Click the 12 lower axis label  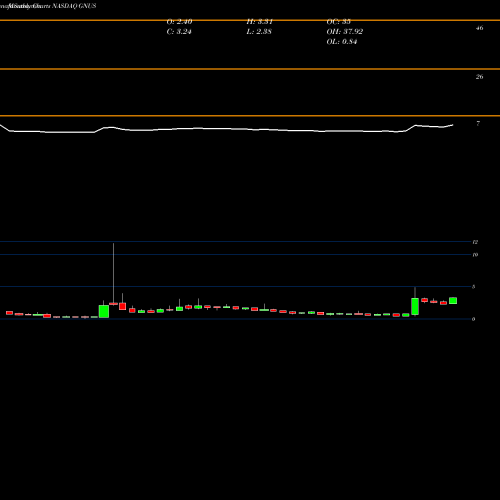click(x=475, y=242)
